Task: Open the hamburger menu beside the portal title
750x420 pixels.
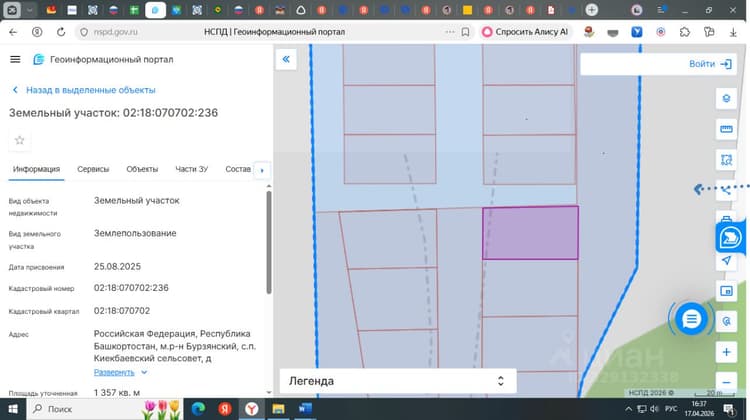Action: point(15,59)
